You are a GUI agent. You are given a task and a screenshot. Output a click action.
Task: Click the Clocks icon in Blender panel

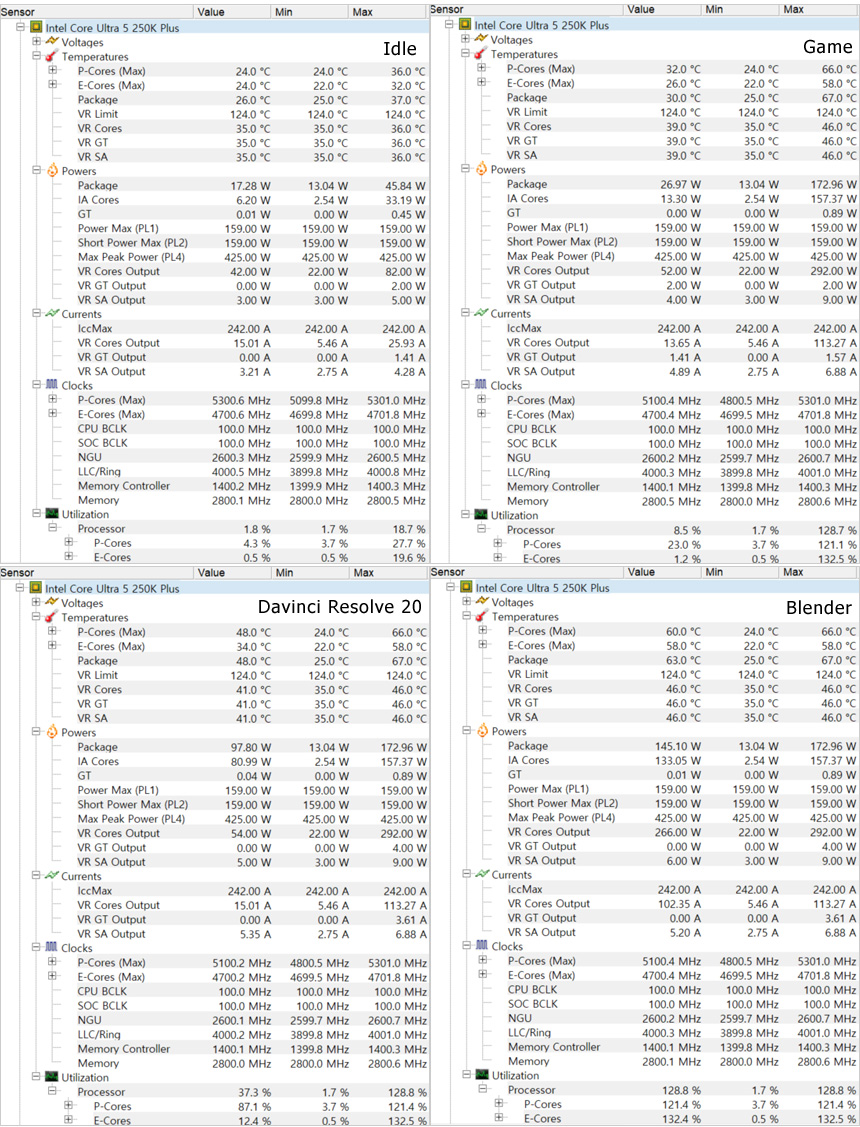(482, 946)
